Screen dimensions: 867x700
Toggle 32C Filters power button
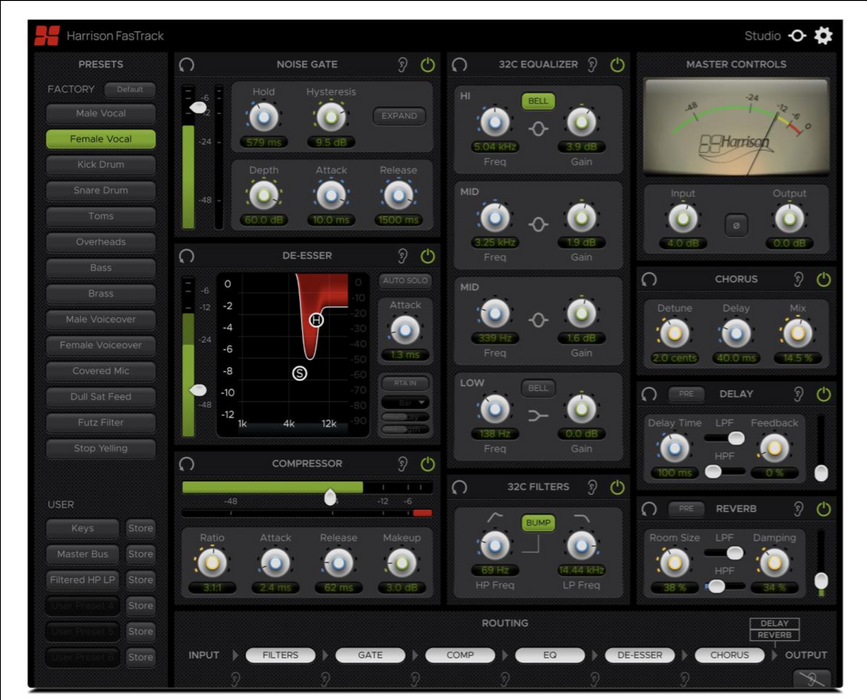(617, 487)
